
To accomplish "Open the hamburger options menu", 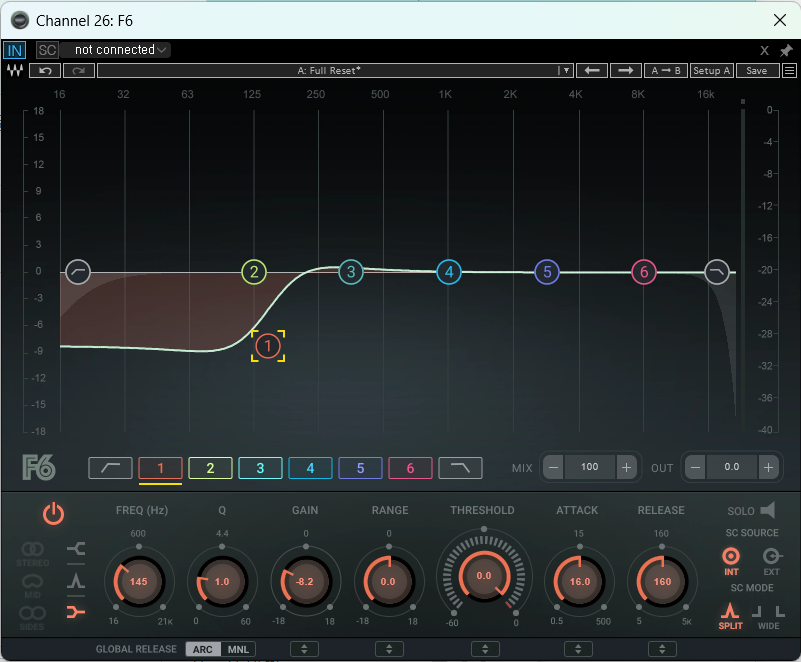I will pyautogui.click(x=789, y=71).
